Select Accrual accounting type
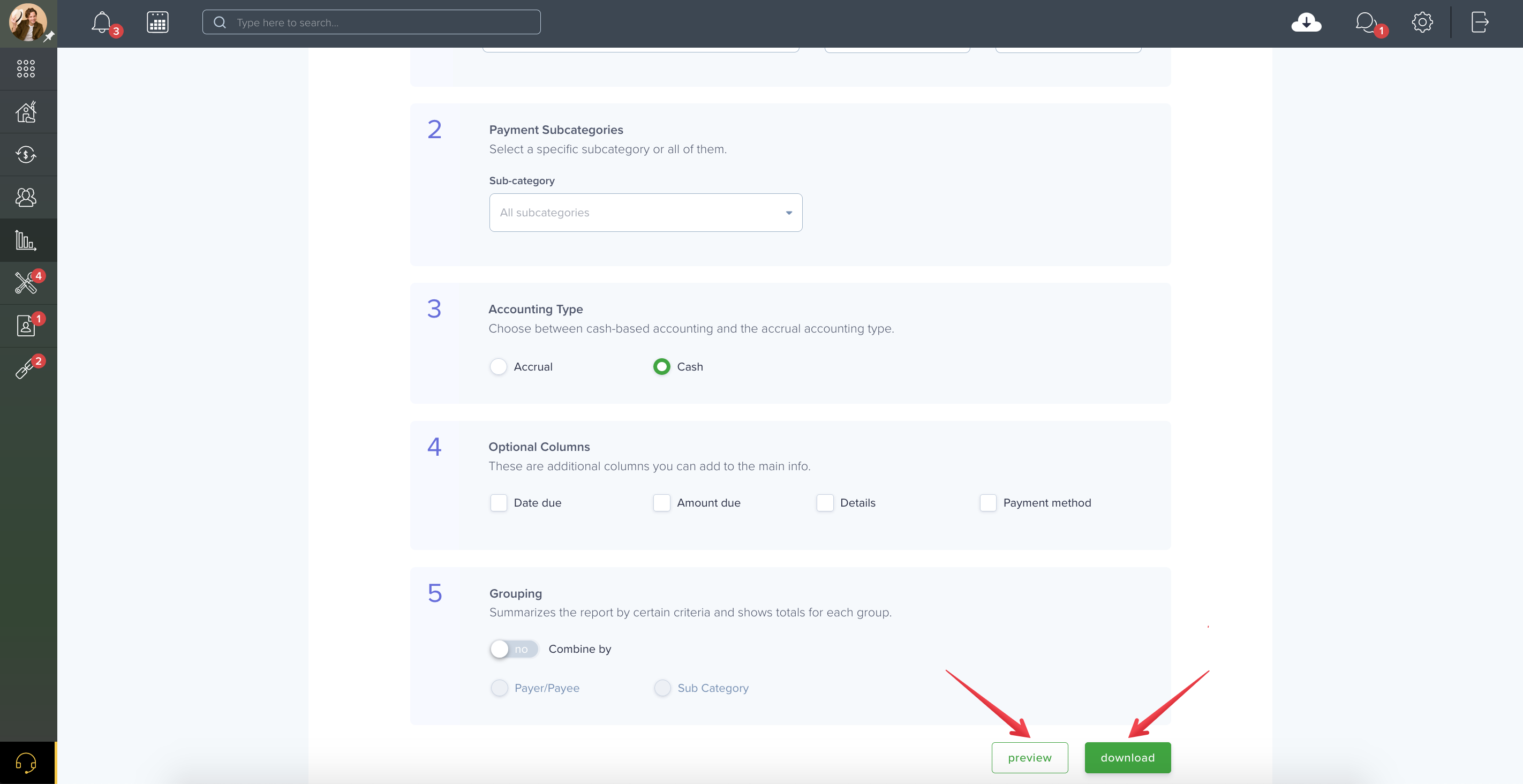This screenshot has width=1523, height=784. coord(499,367)
